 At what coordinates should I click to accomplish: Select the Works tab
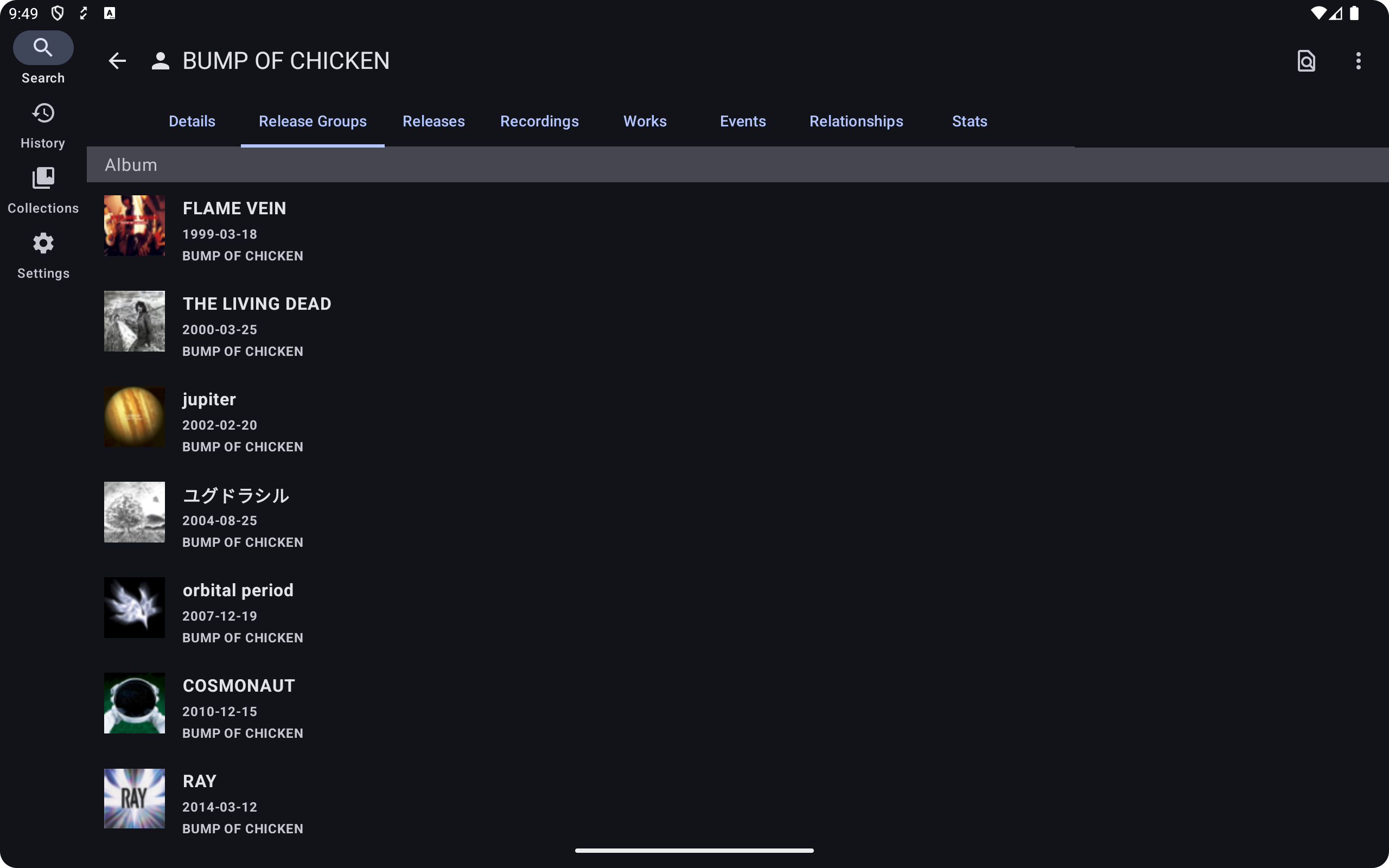(x=645, y=121)
